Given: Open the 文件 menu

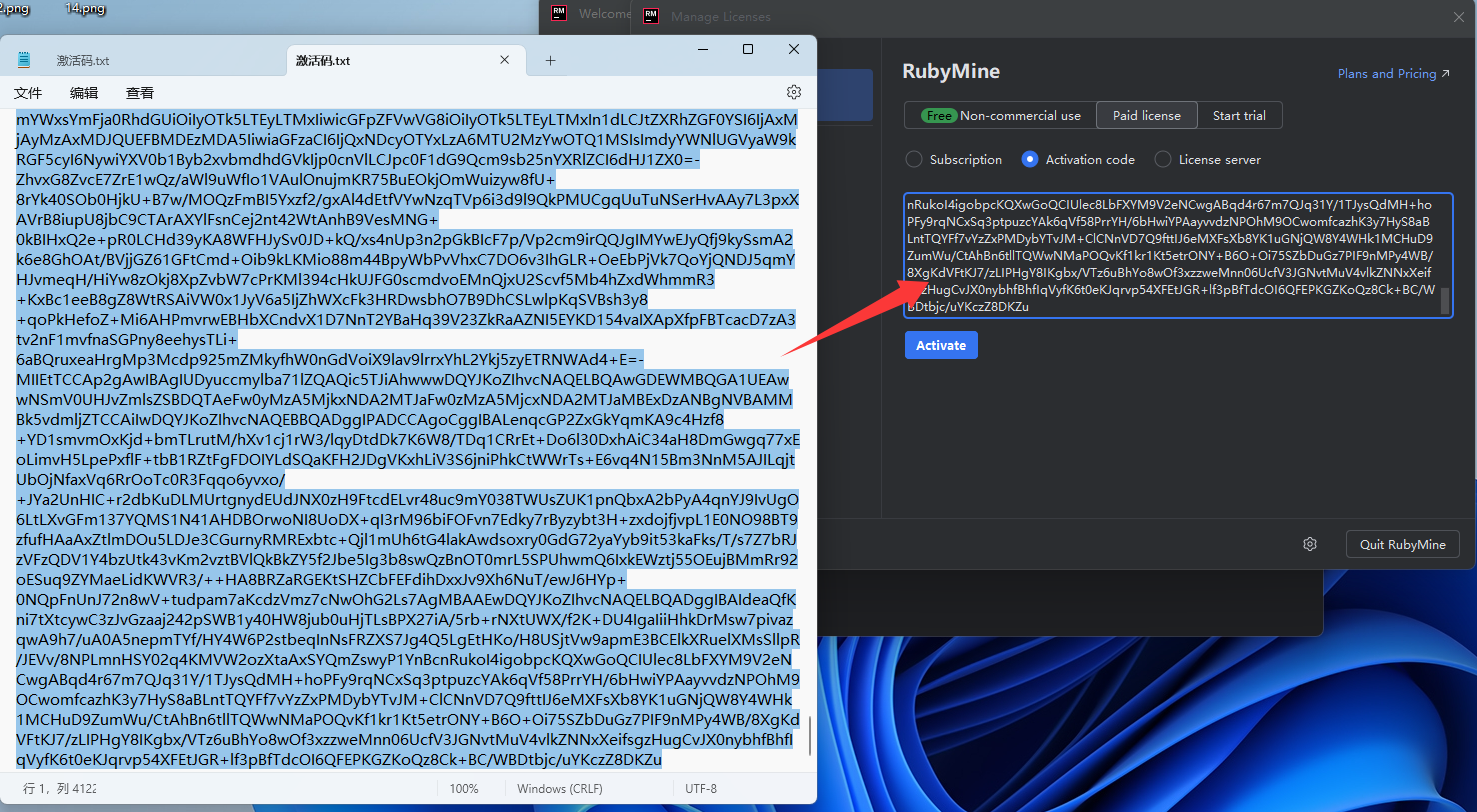Looking at the screenshot, I should [28, 93].
